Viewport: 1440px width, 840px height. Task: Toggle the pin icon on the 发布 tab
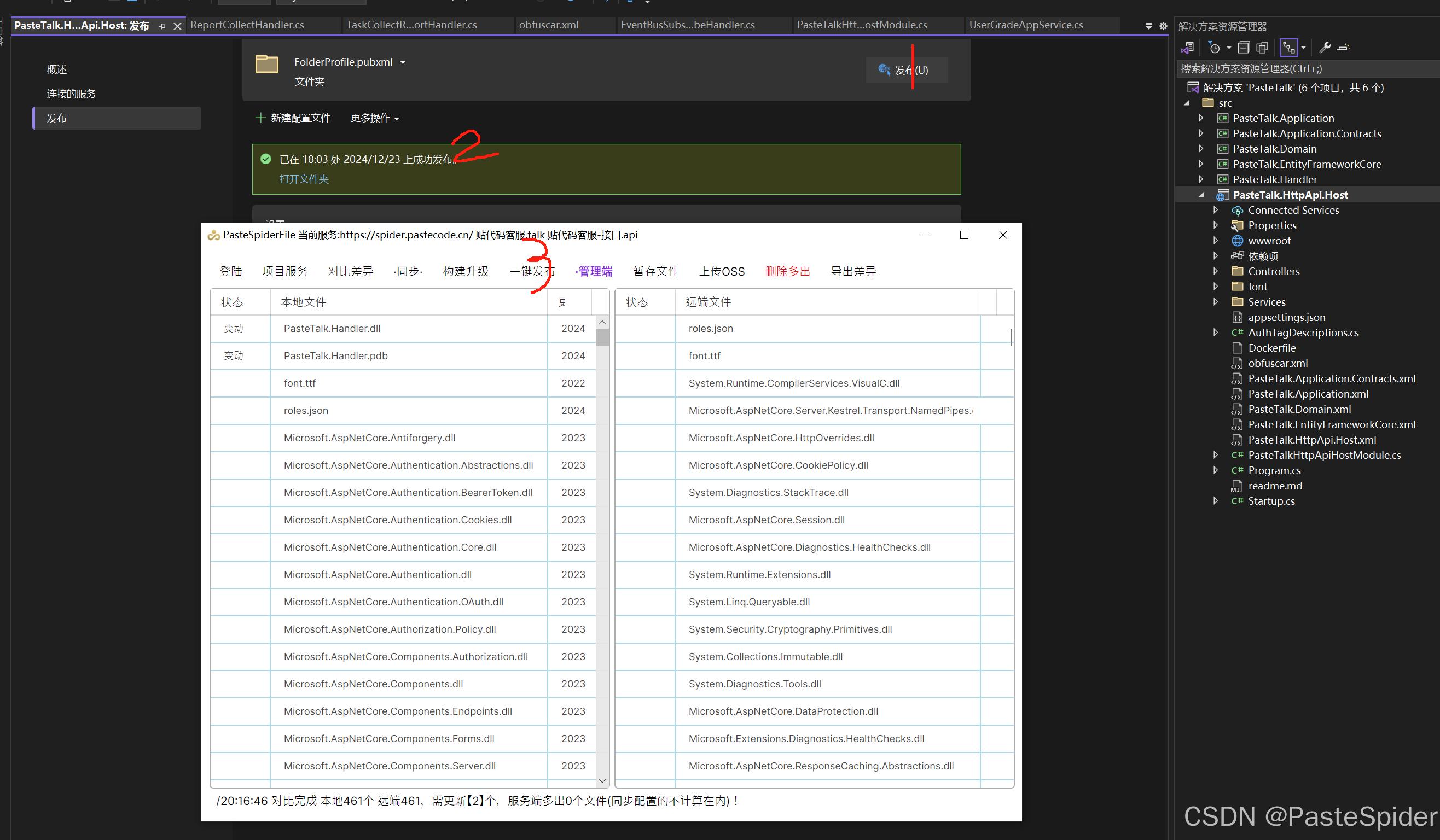coord(162,26)
